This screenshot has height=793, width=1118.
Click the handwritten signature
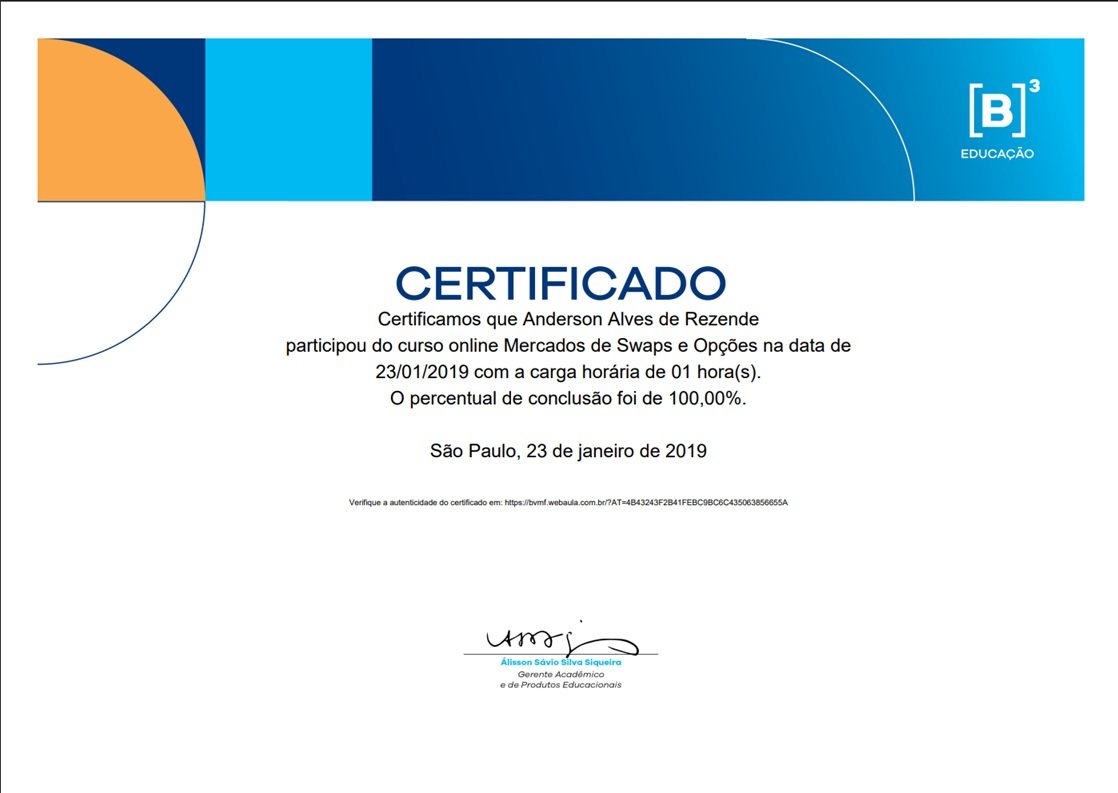pyautogui.click(x=562, y=638)
